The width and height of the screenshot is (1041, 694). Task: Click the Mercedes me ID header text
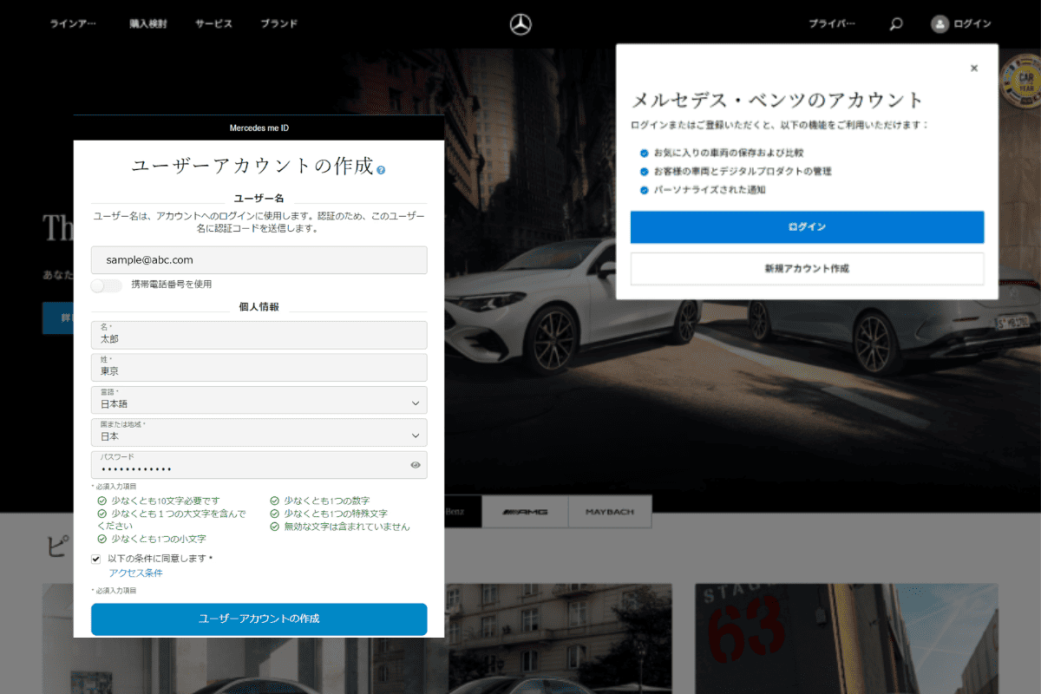click(259, 128)
